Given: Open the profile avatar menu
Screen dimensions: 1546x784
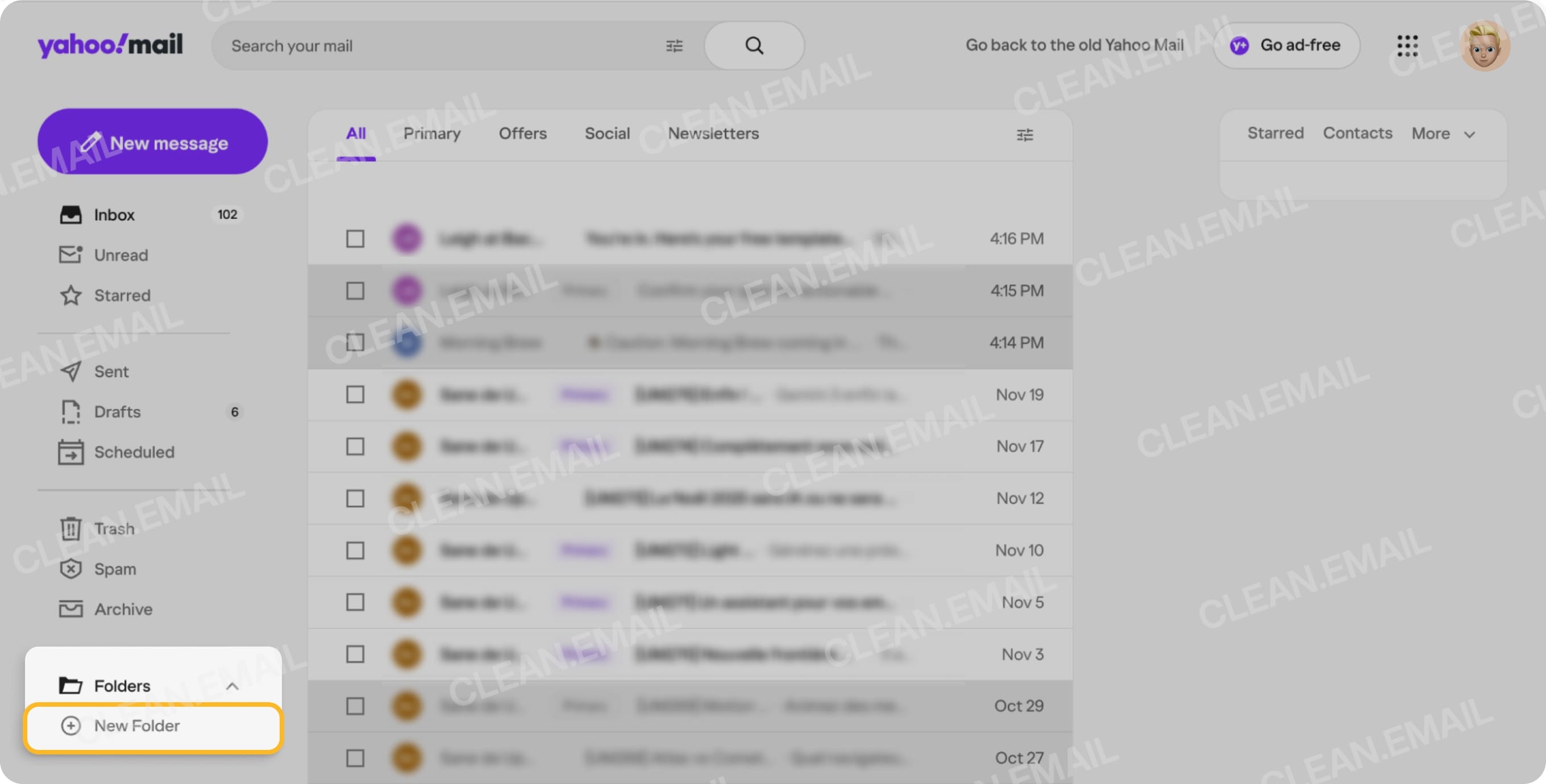Looking at the screenshot, I should [1485, 45].
